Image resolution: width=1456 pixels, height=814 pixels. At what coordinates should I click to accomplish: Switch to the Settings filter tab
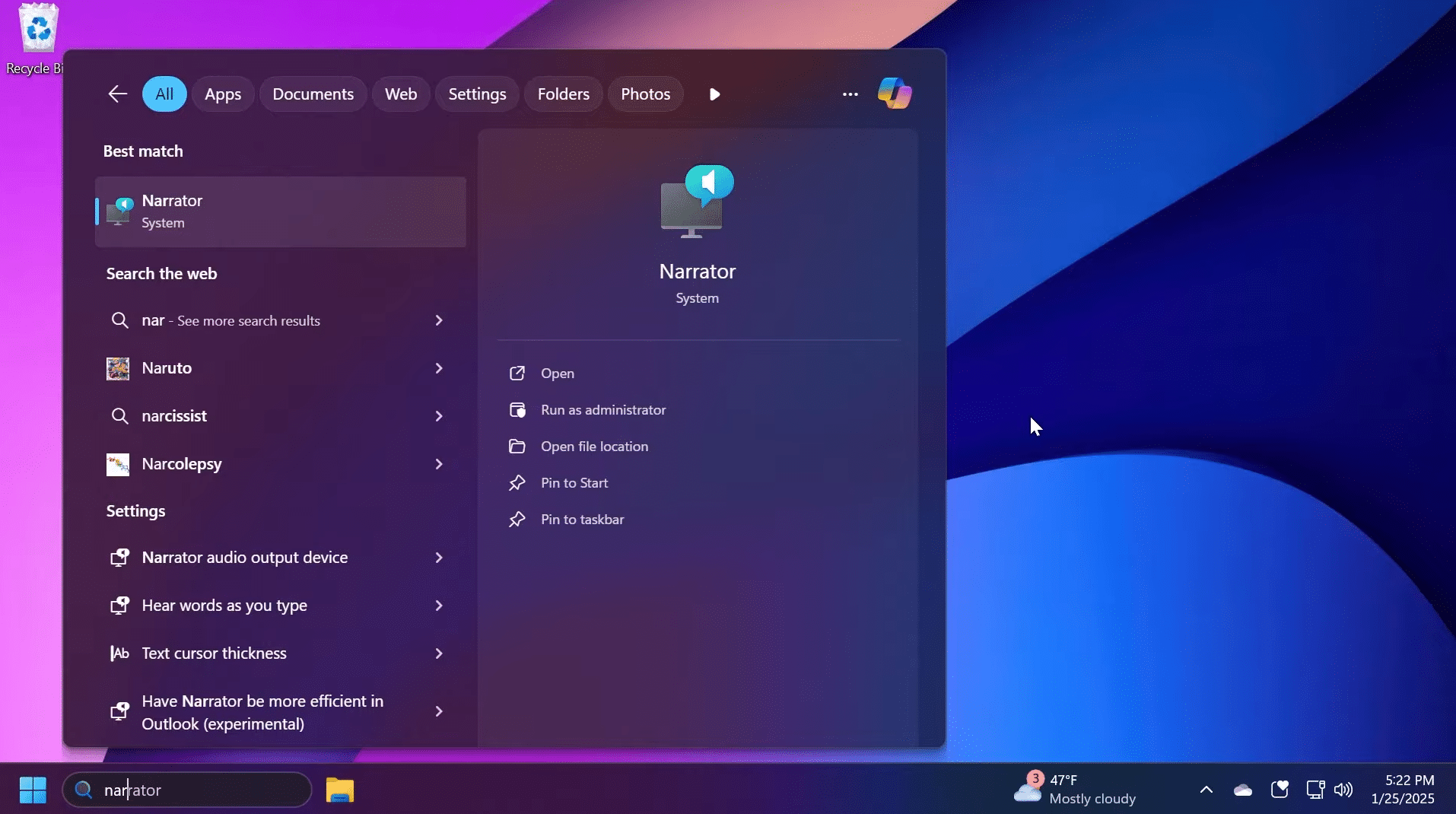477,94
